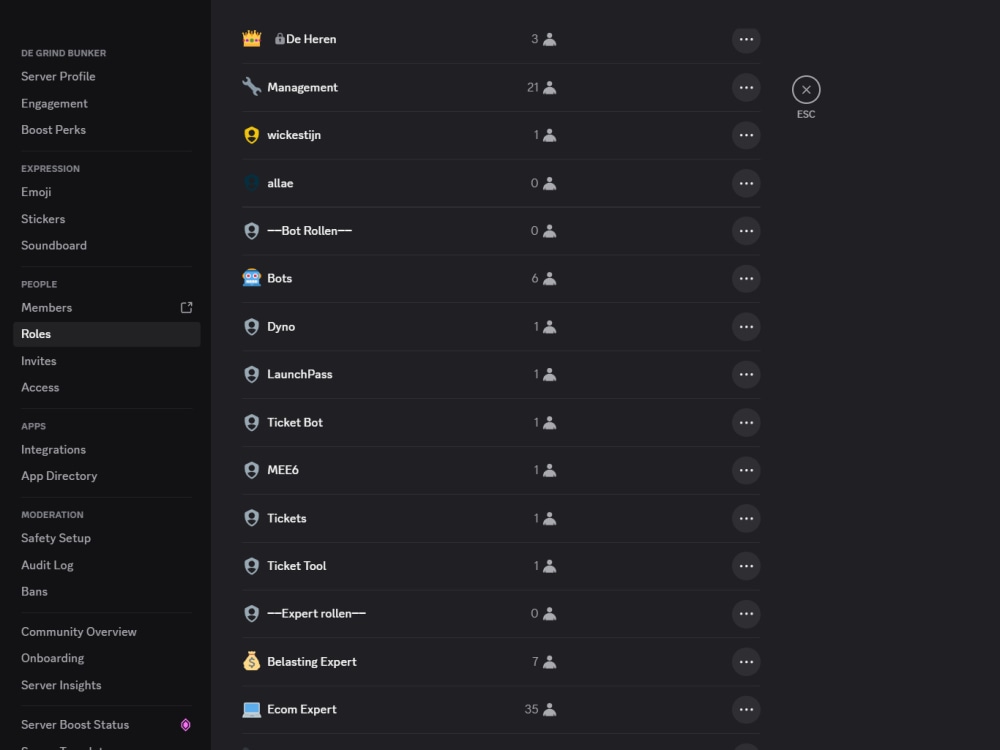The height and width of the screenshot is (750, 1000).
Task: Open more options for LaunchPass role
Action: [746, 374]
